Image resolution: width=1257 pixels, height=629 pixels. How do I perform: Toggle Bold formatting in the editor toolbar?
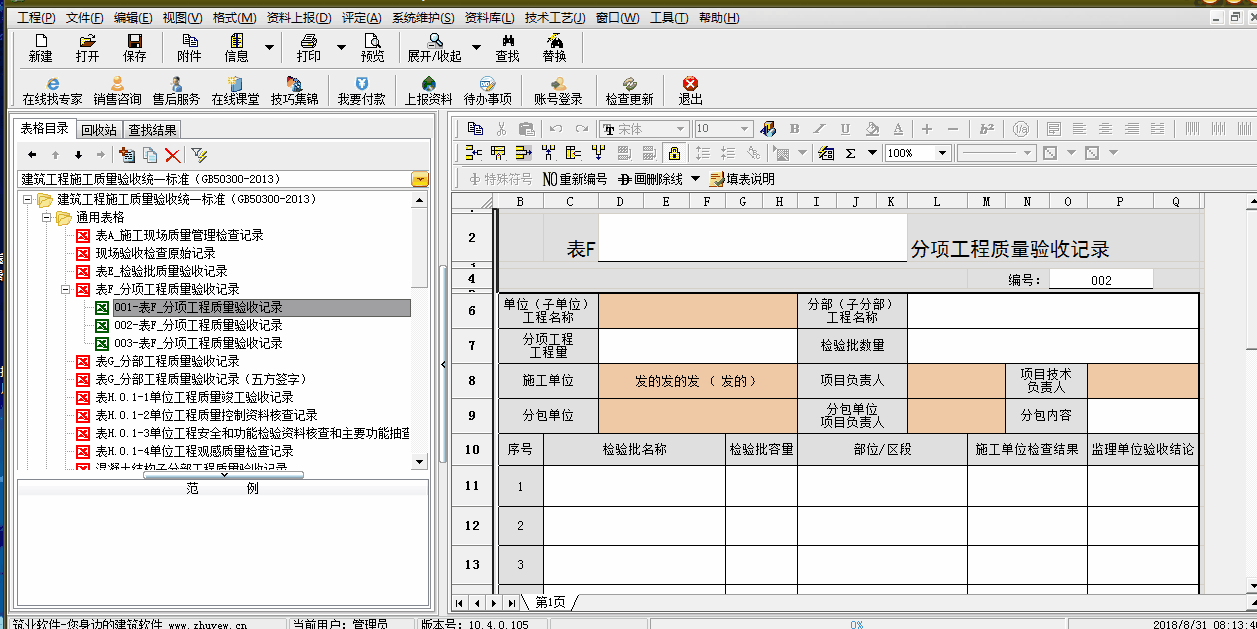click(x=795, y=129)
